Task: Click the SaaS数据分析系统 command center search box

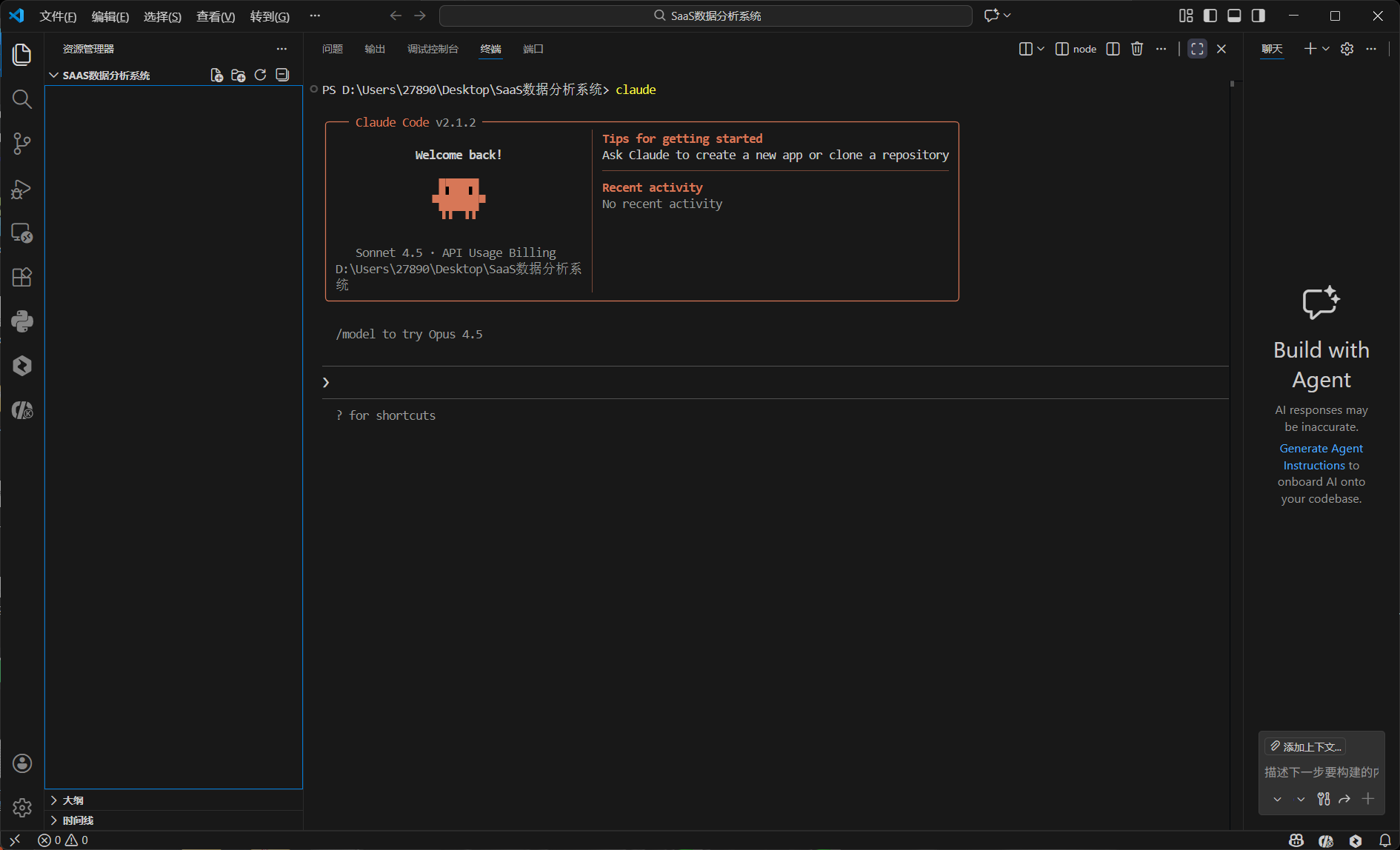Action: (x=706, y=16)
